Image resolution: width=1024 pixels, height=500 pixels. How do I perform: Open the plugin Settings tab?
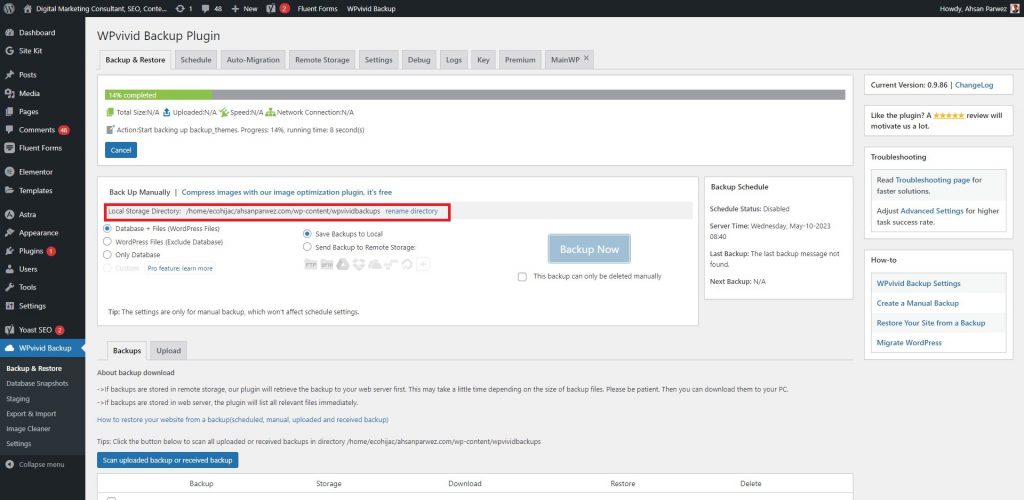click(378, 60)
